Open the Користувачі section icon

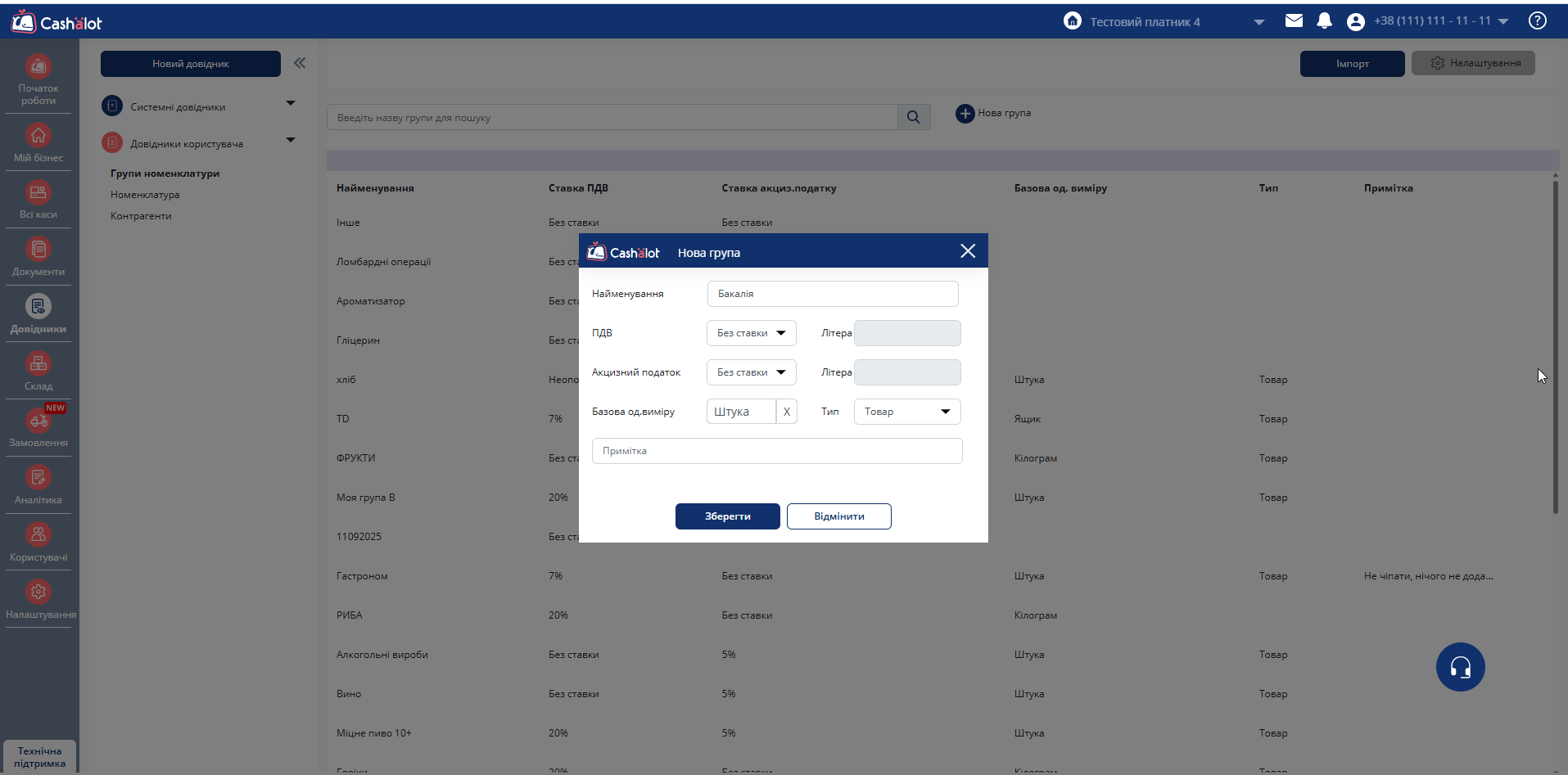pos(38,535)
